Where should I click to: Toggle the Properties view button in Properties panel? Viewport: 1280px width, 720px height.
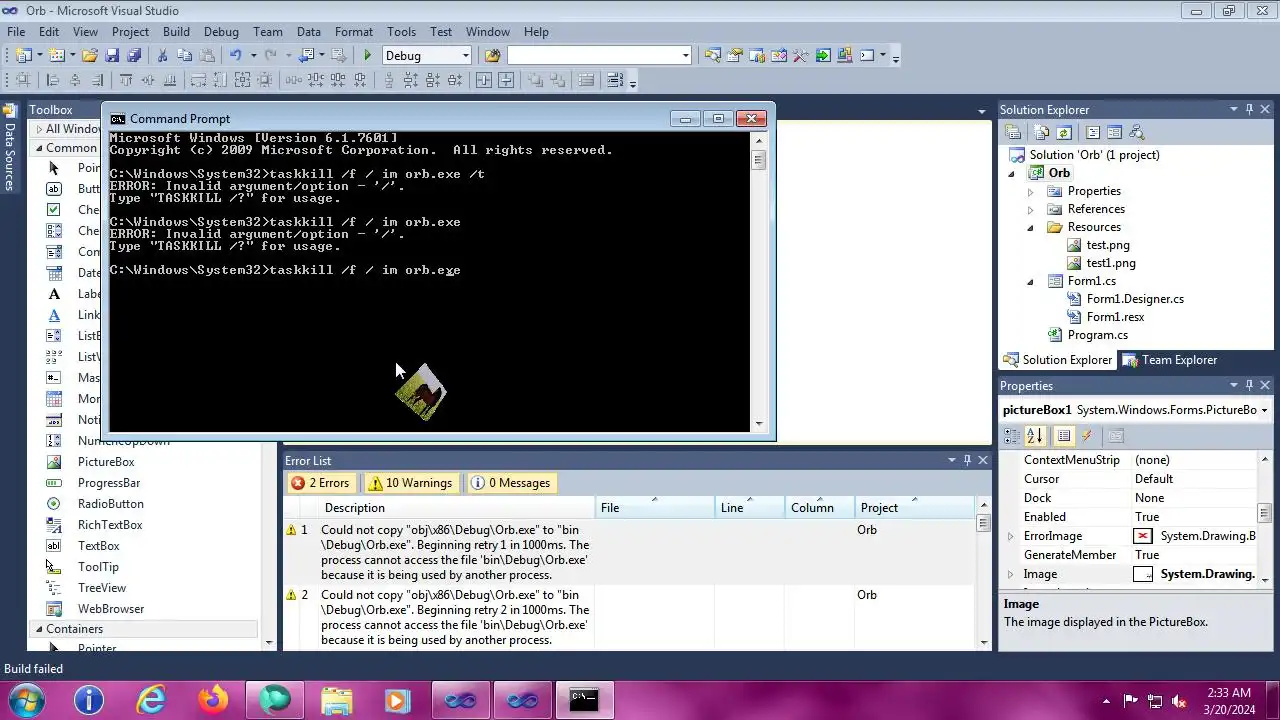[x=1064, y=436]
